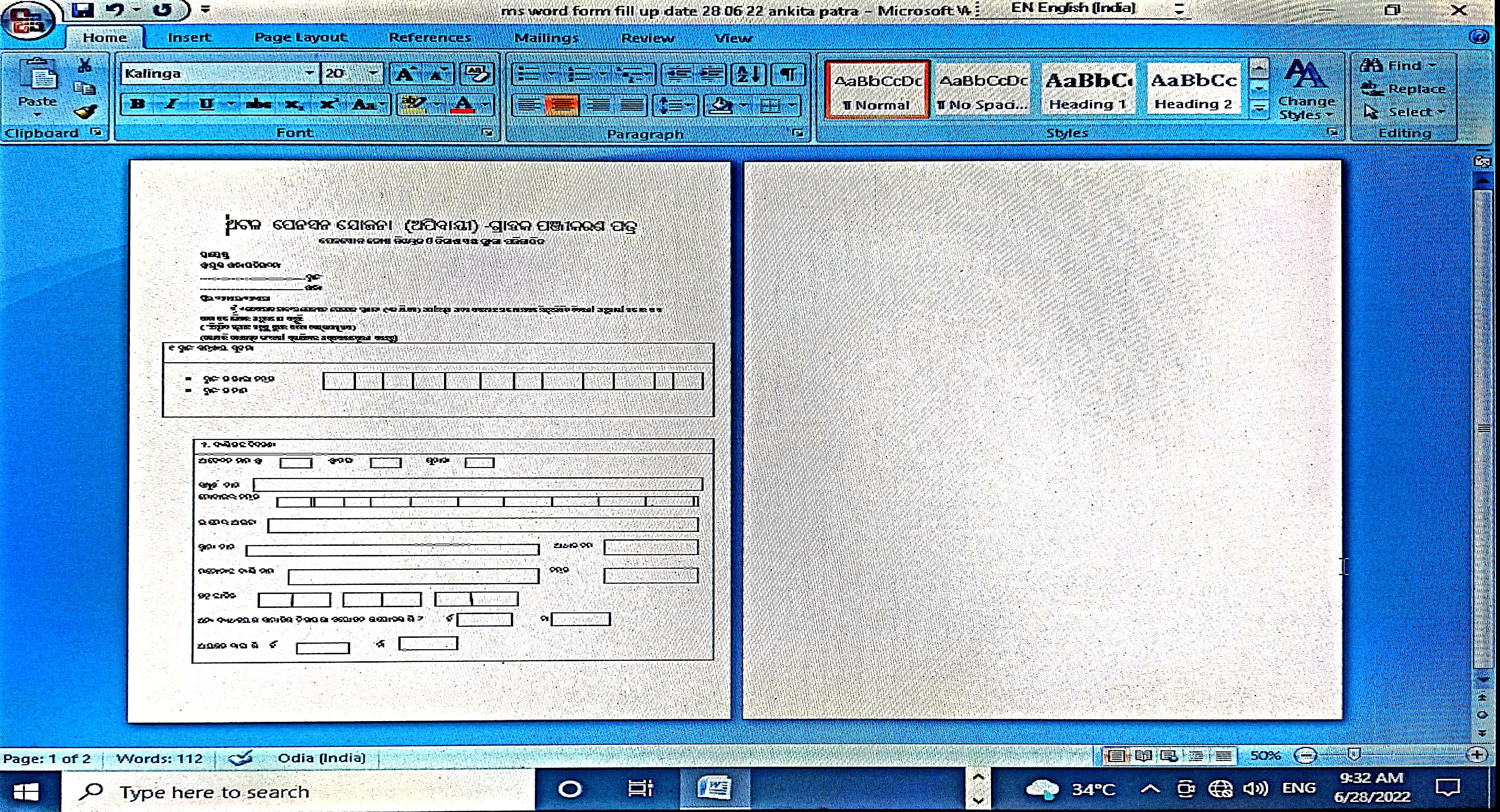
Task: Enable center text alignment
Action: point(562,106)
